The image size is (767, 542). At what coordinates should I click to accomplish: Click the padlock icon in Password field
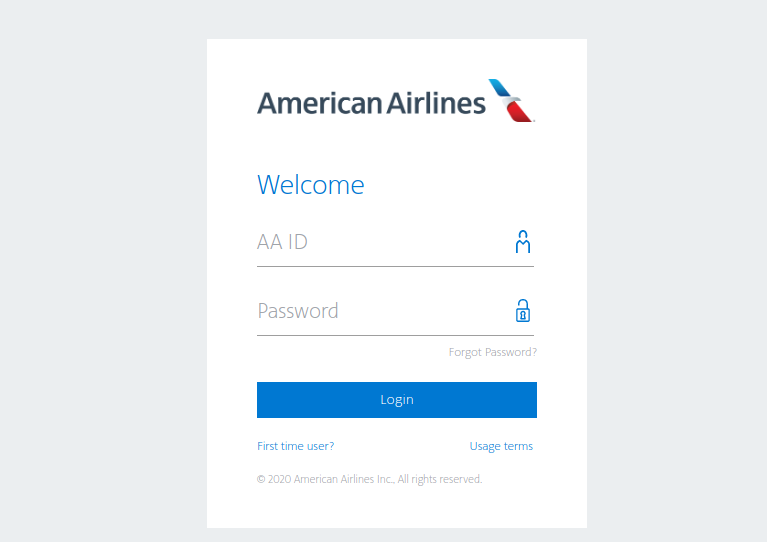(x=522, y=311)
